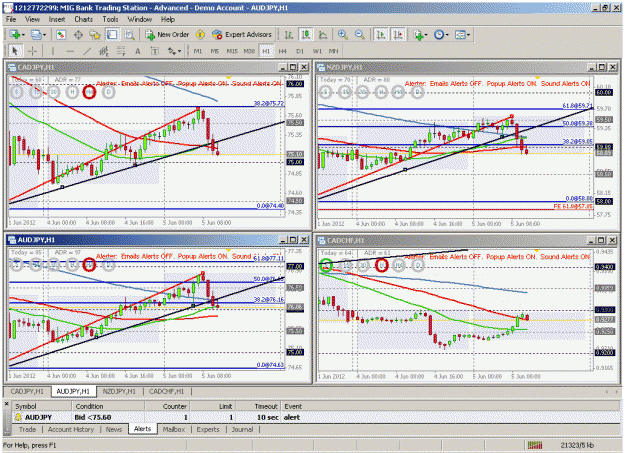
Task: Open the Tools menu
Action: click(110, 19)
